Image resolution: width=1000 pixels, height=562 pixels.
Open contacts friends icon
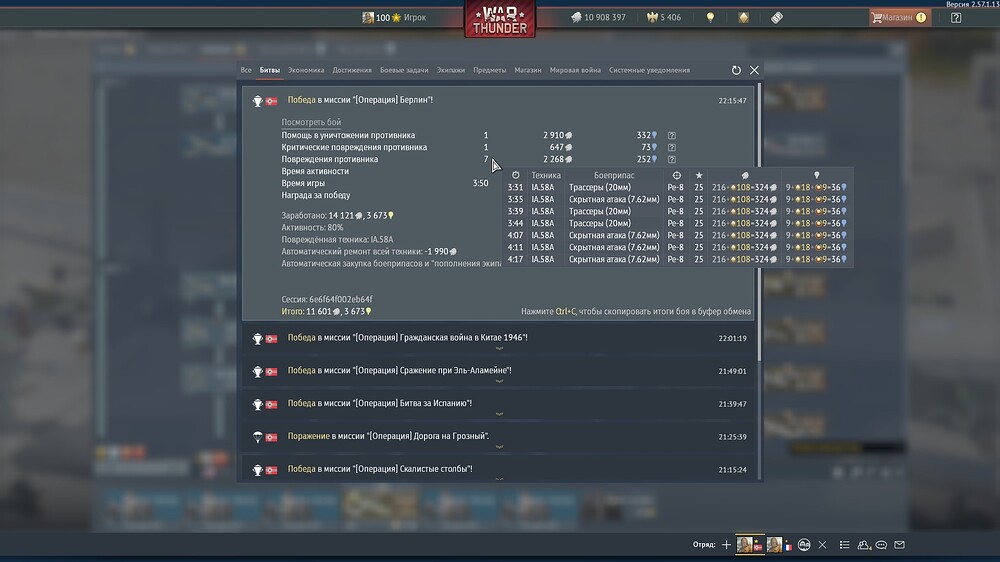tap(864, 545)
